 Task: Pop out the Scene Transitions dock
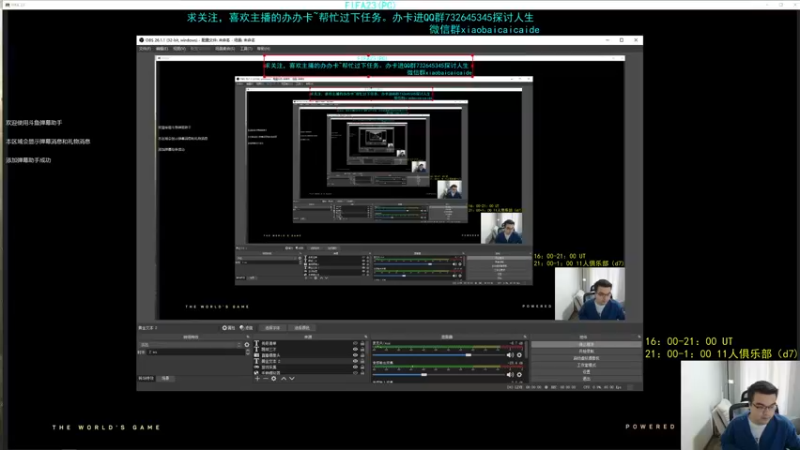coord(248,337)
